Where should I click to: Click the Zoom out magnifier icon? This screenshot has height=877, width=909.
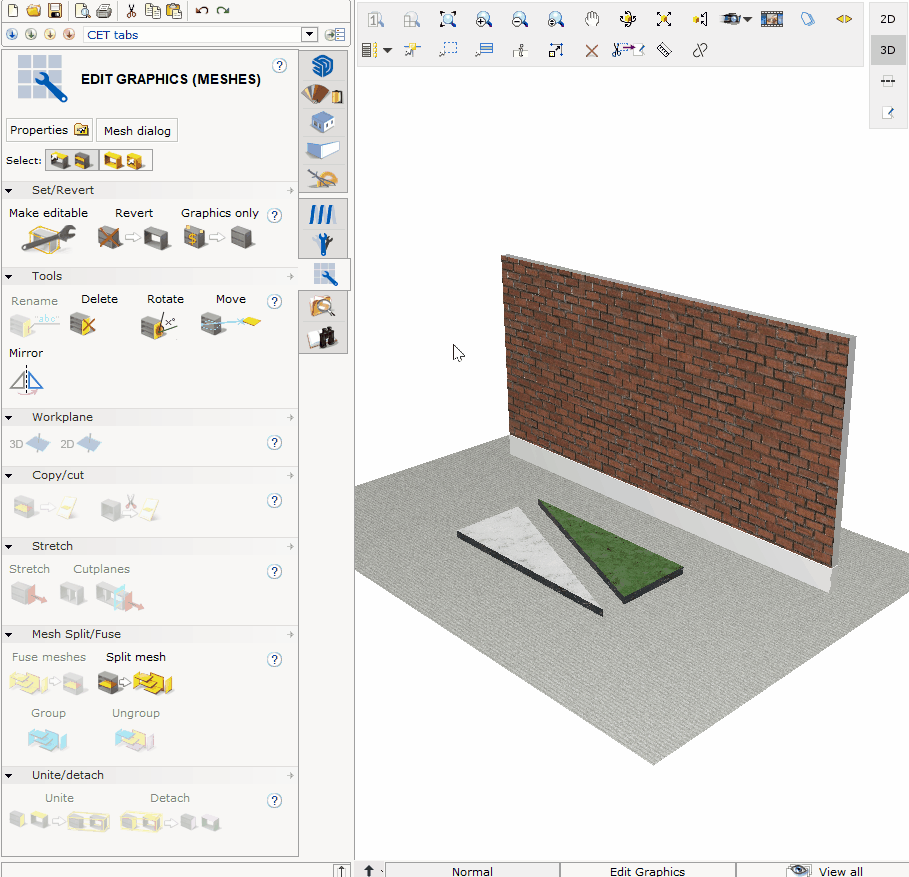[519, 19]
